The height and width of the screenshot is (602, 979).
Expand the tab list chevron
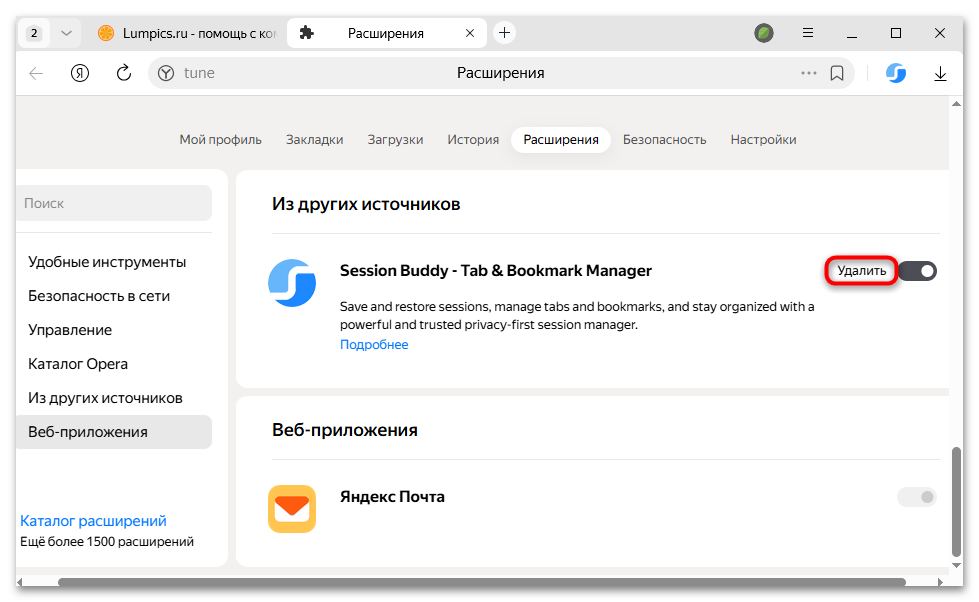[x=66, y=33]
